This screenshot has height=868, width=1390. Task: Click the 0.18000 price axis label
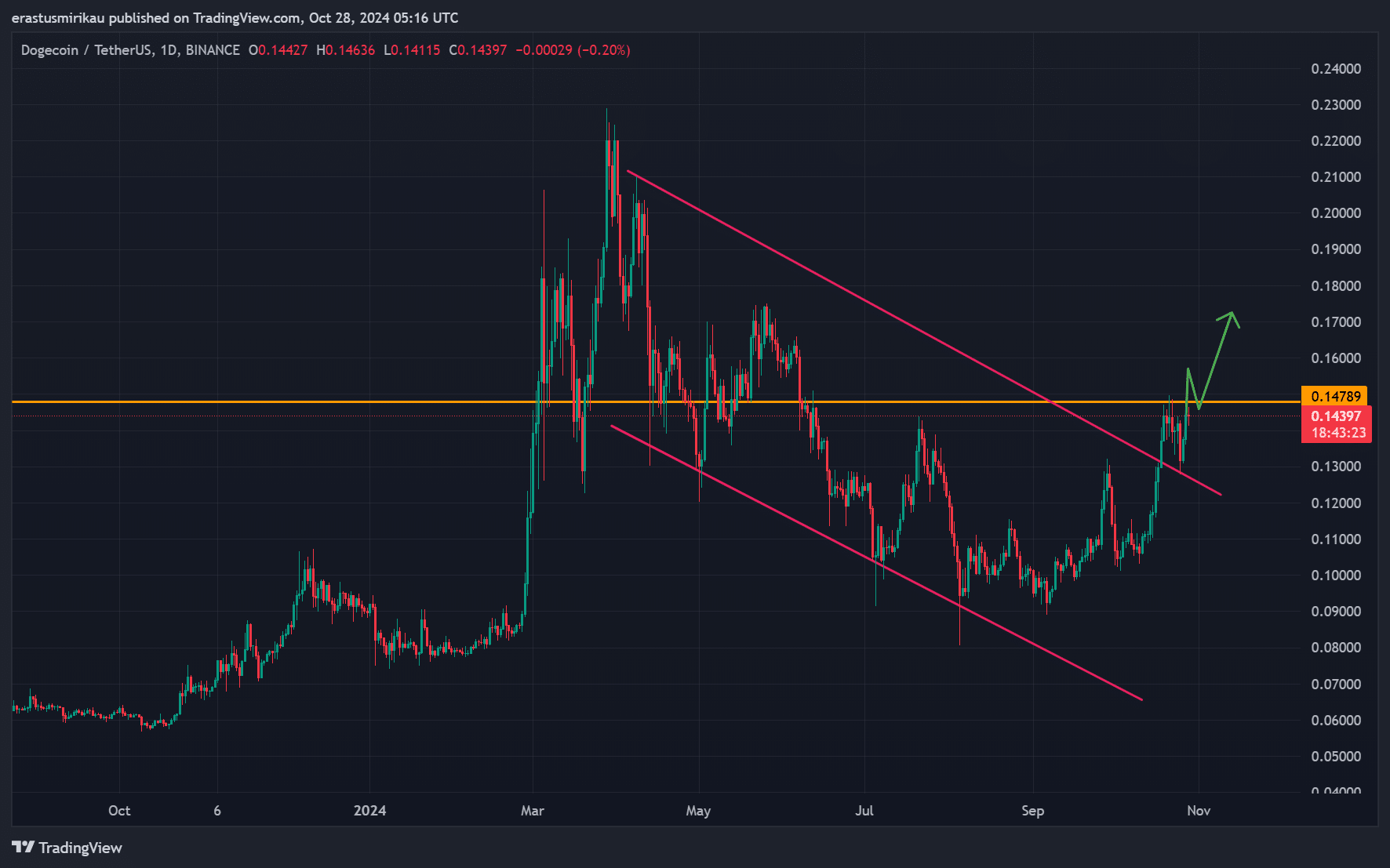tap(1336, 286)
